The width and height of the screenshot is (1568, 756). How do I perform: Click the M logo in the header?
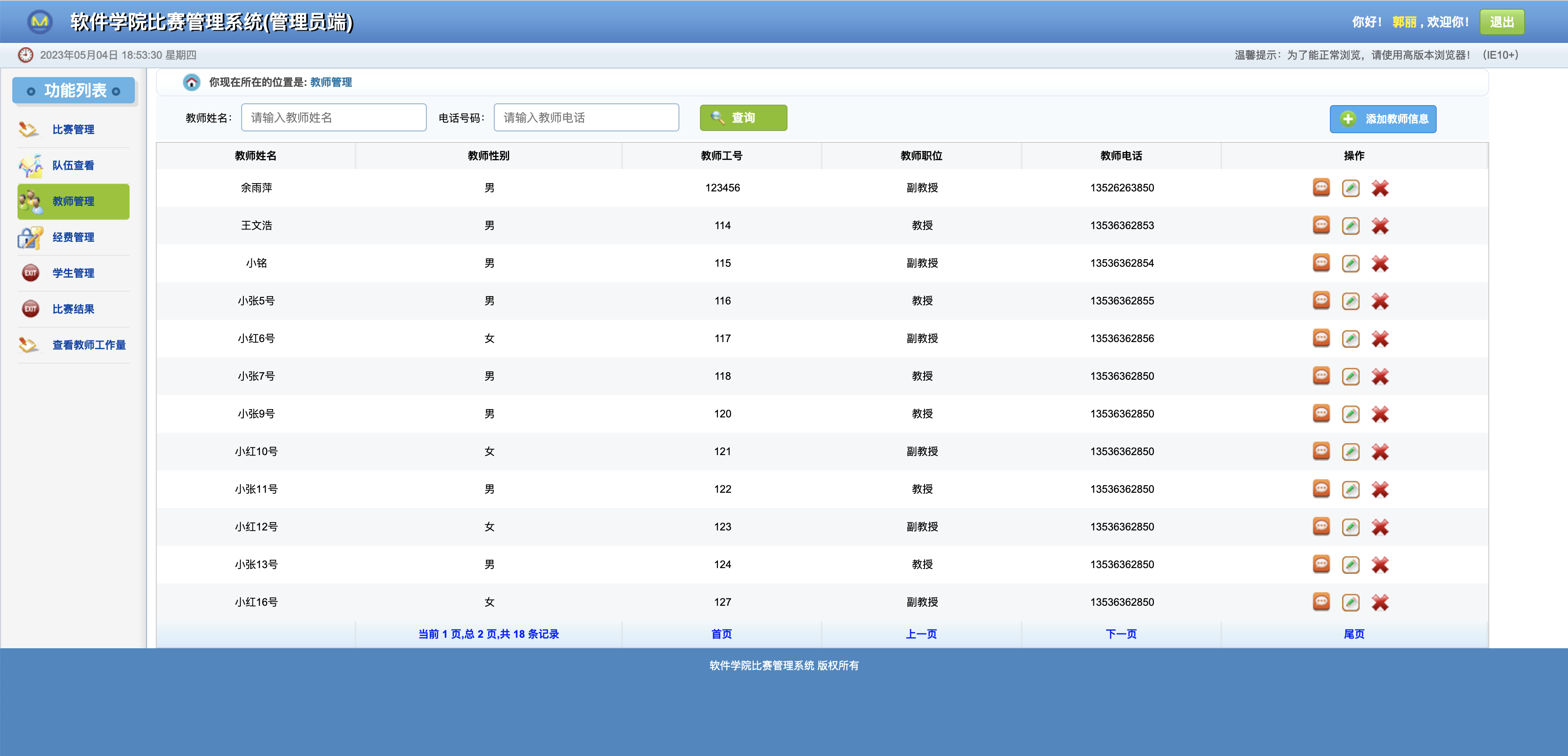pos(39,22)
